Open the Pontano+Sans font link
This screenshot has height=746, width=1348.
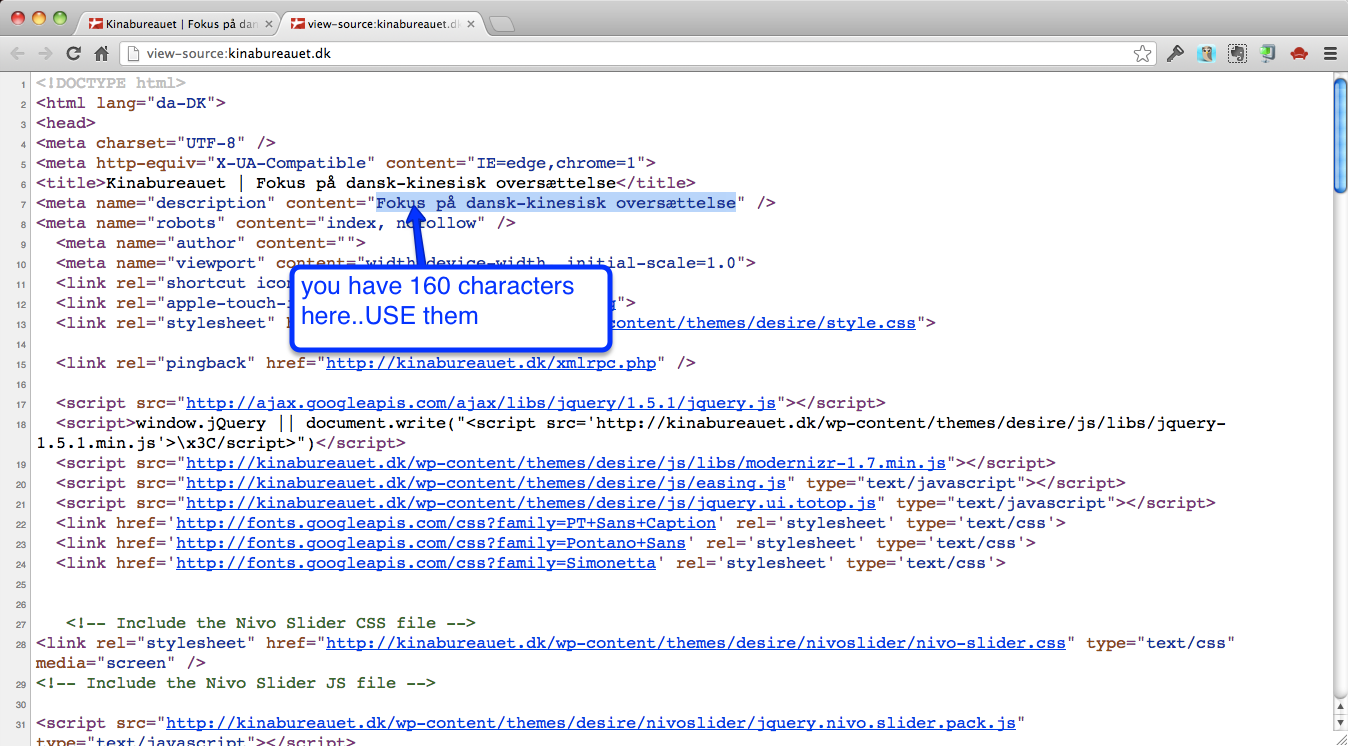click(431, 543)
